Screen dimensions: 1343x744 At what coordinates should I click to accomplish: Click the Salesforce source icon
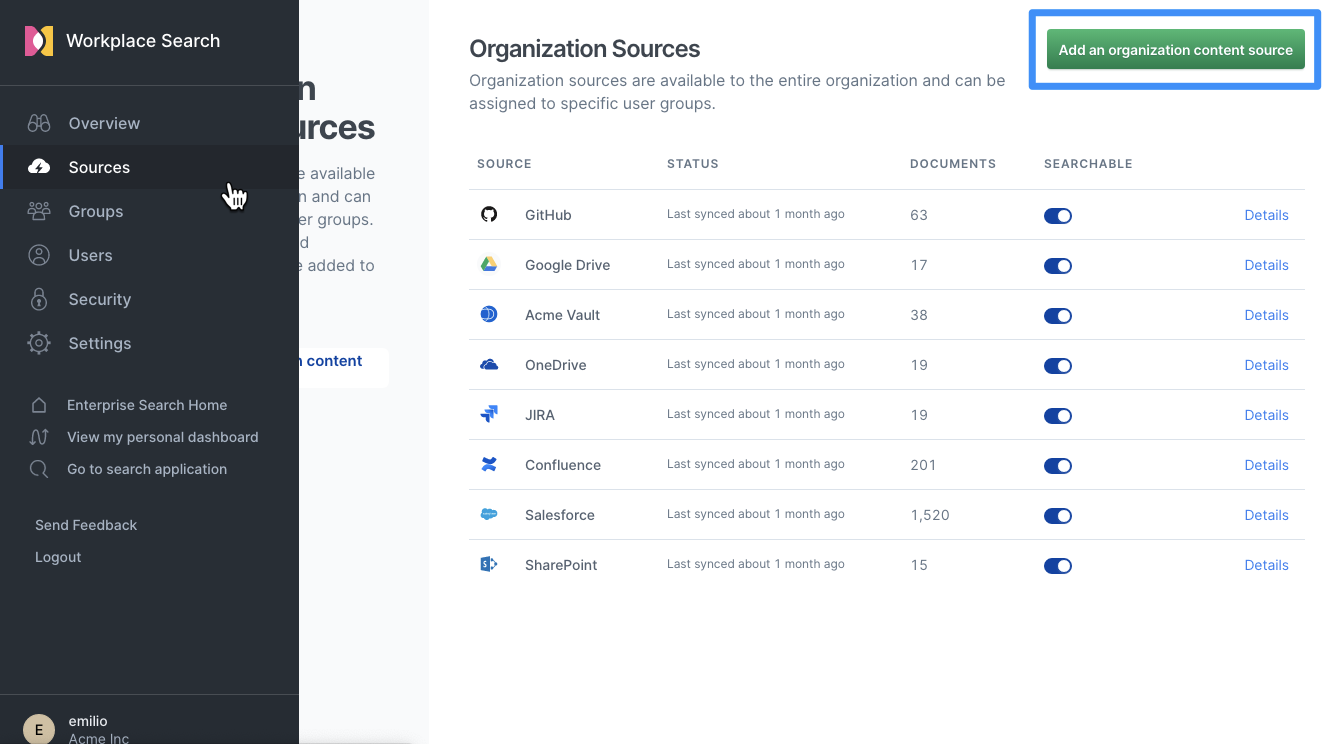pyautogui.click(x=489, y=514)
